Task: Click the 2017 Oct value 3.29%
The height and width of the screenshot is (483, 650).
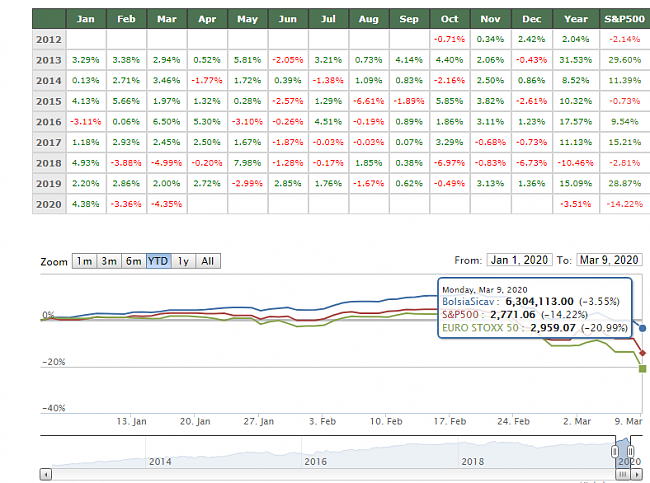Action: coord(450,142)
